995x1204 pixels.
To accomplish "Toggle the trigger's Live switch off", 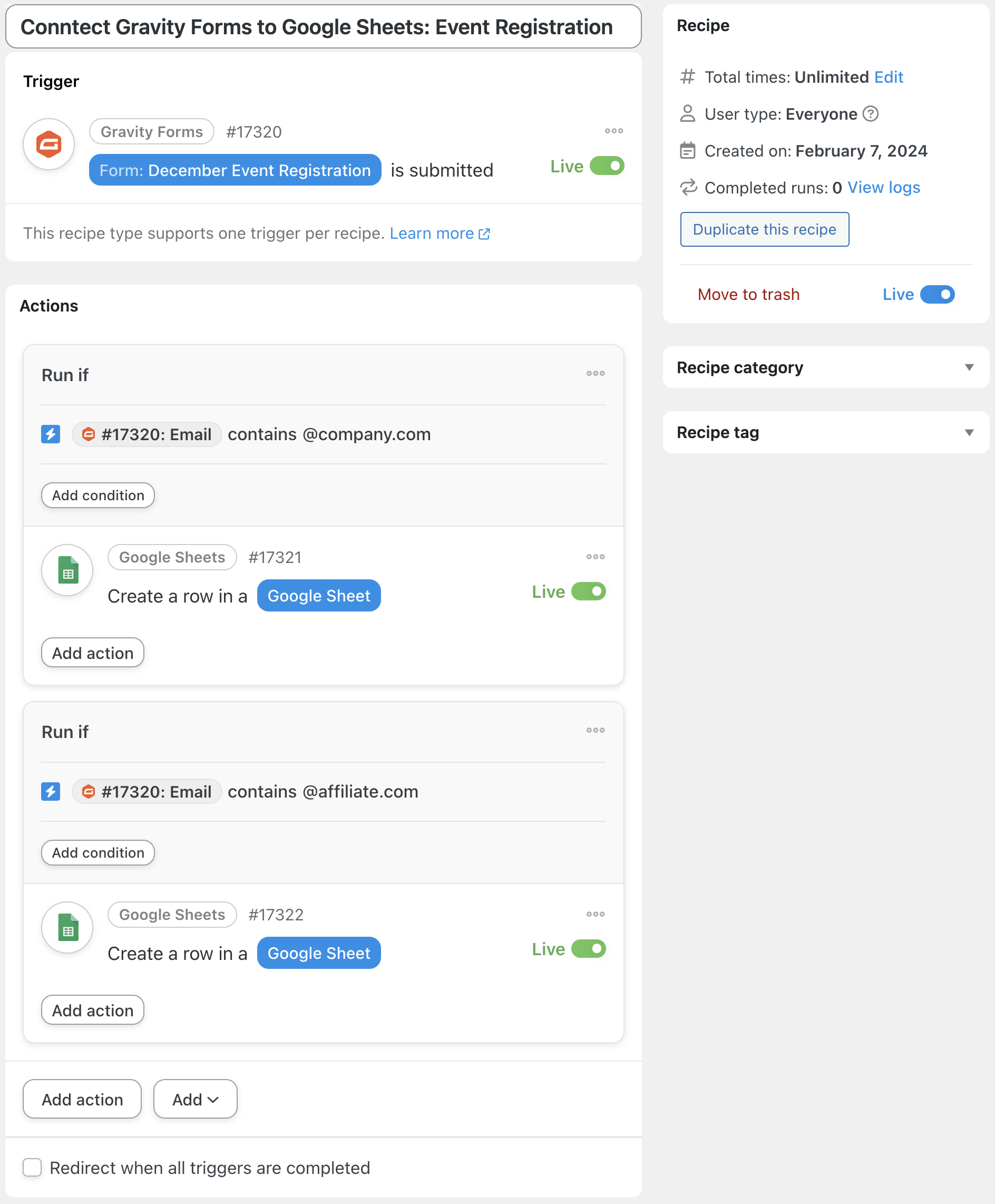I will (607, 166).
